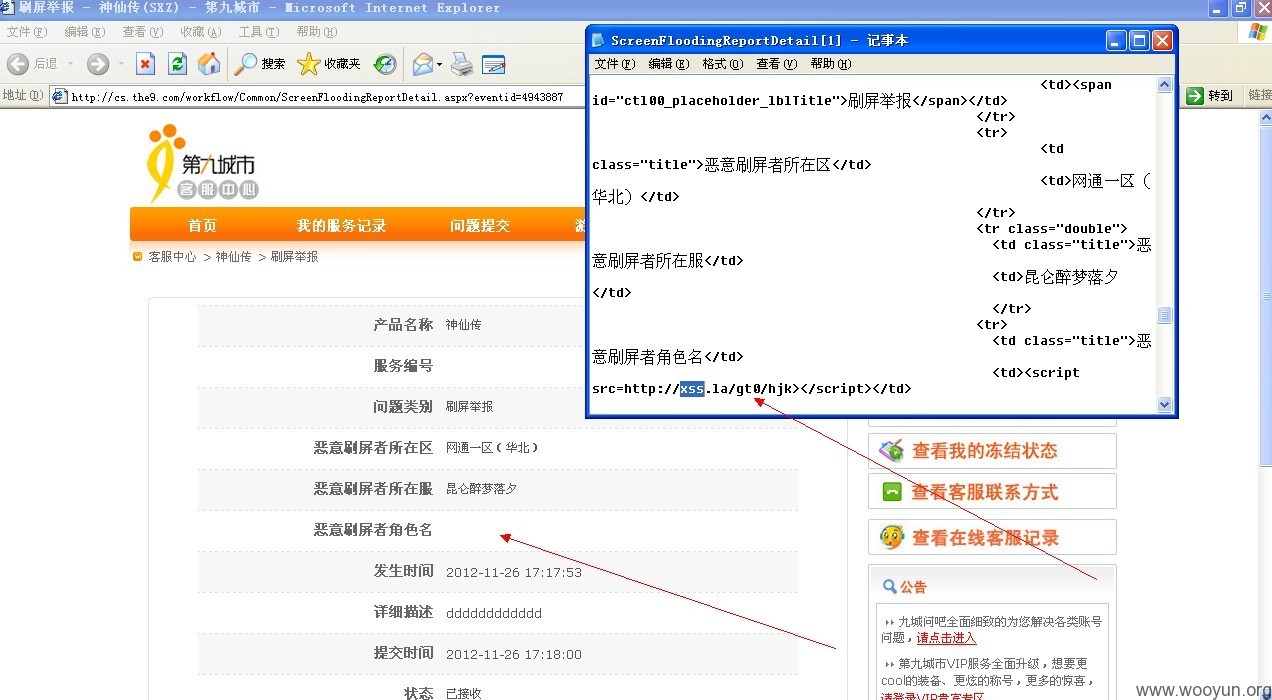1272x700 pixels.
Task: Open the 首页 navigation tab
Action: (x=202, y=226)
